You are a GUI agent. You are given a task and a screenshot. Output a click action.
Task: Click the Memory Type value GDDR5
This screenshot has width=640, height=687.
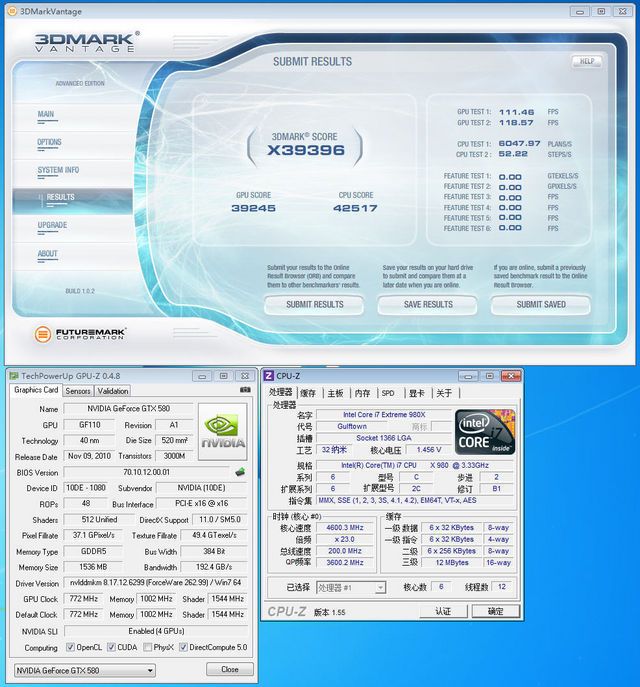tap(93, 551)
